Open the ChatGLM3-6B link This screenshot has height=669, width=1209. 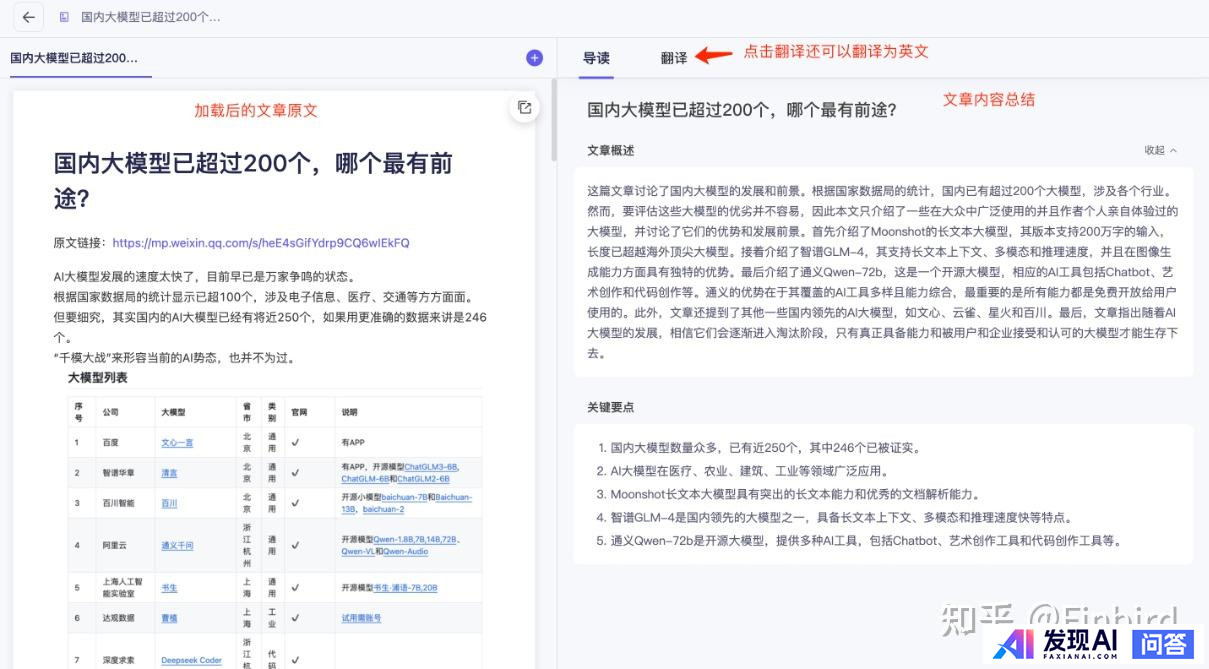[x=431, y=467]
